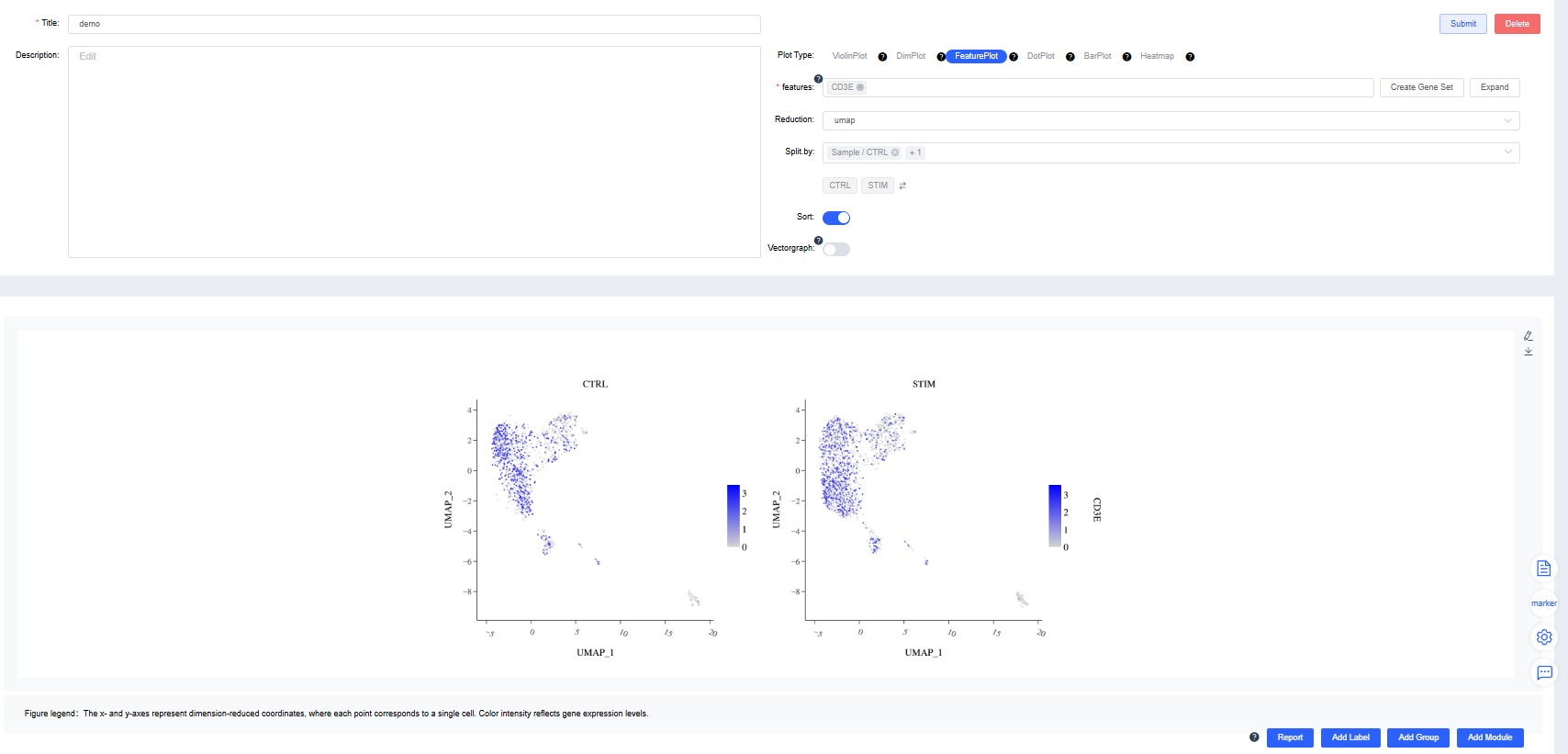Swap CTRL and STIM order icon
Screen dimensions: 1568x754
click(902, 186)
